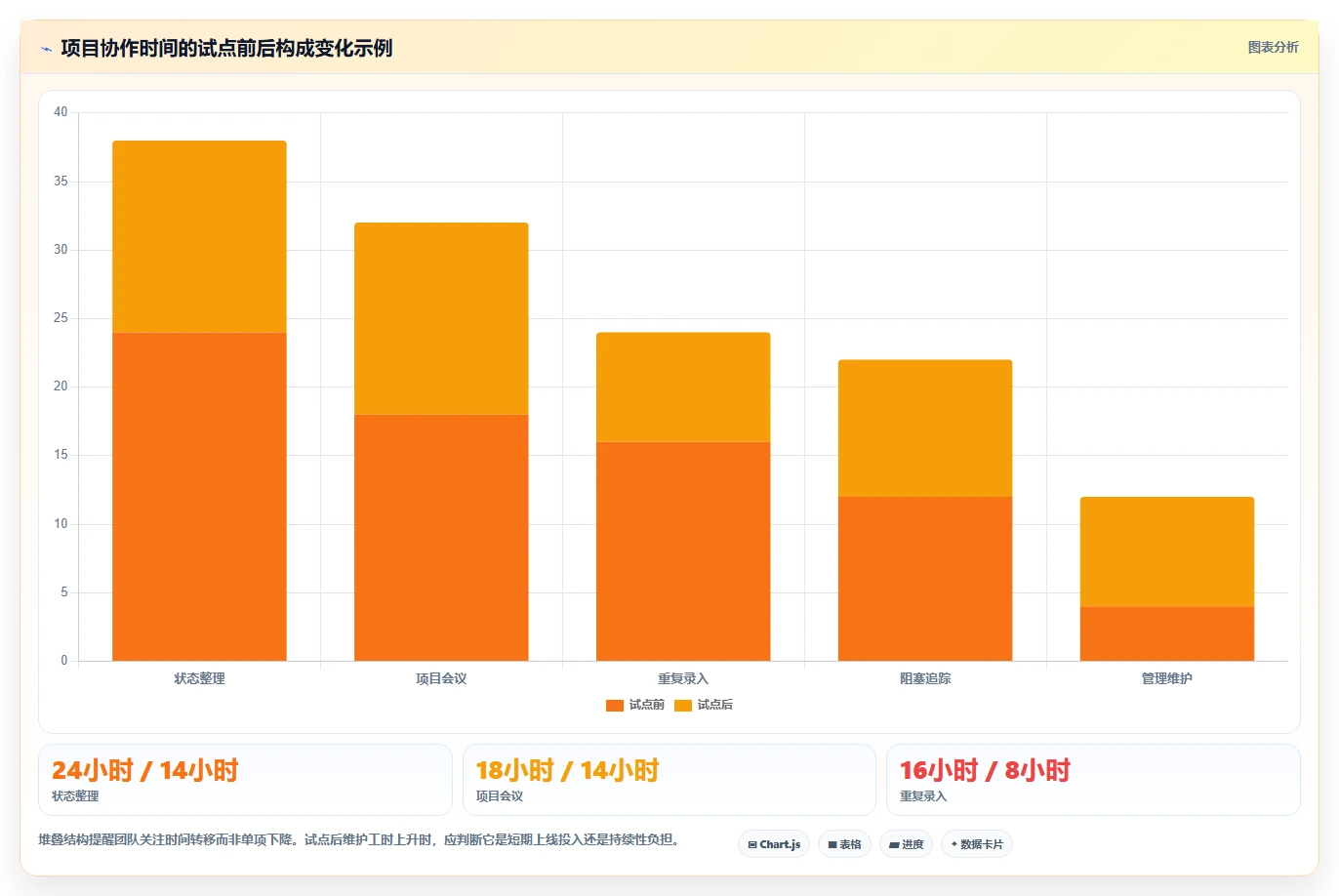Click the y-axis value 40
The image size is (1339, 896).
click(61, 112)
